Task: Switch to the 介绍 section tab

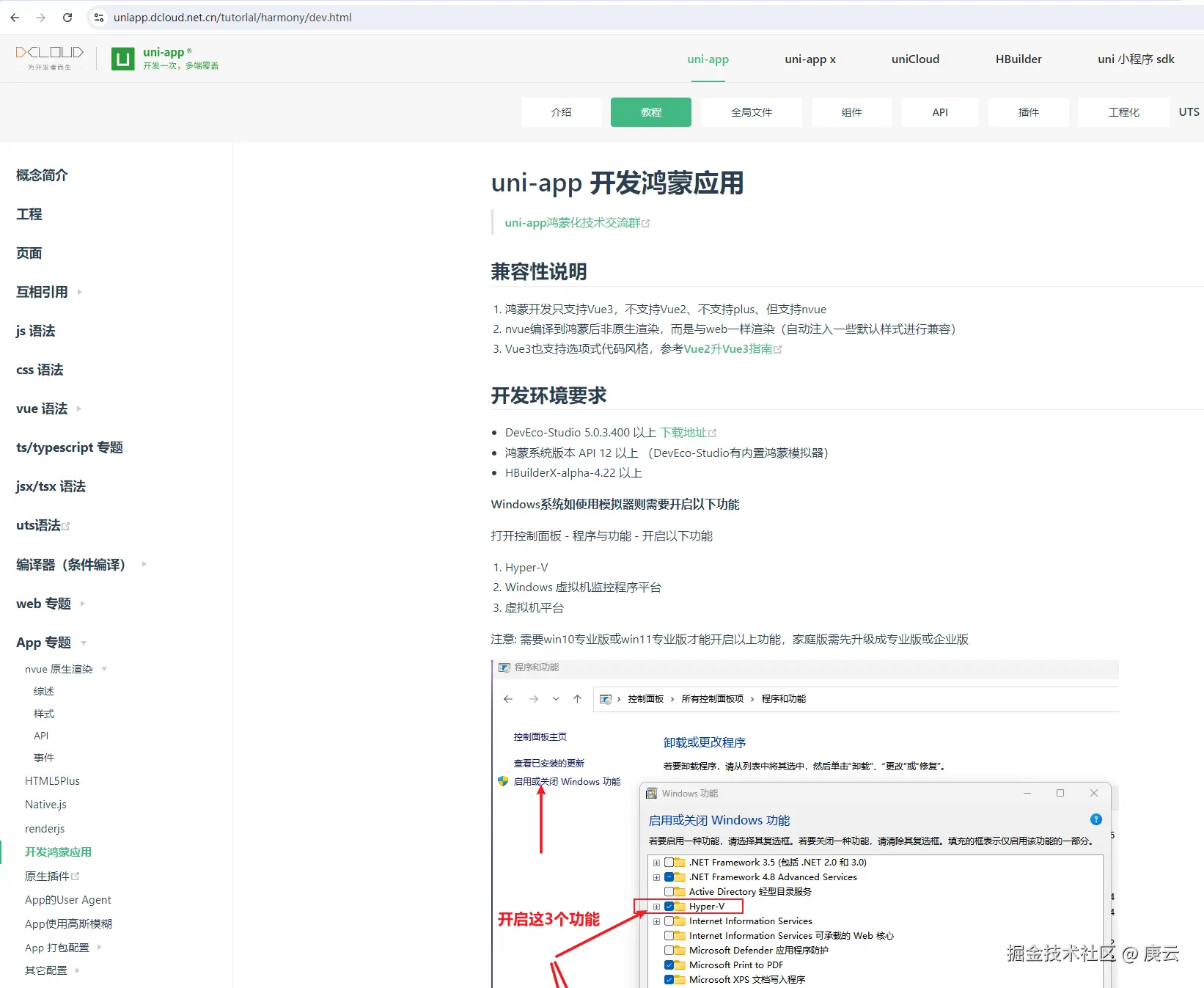Action: point(562,112)
